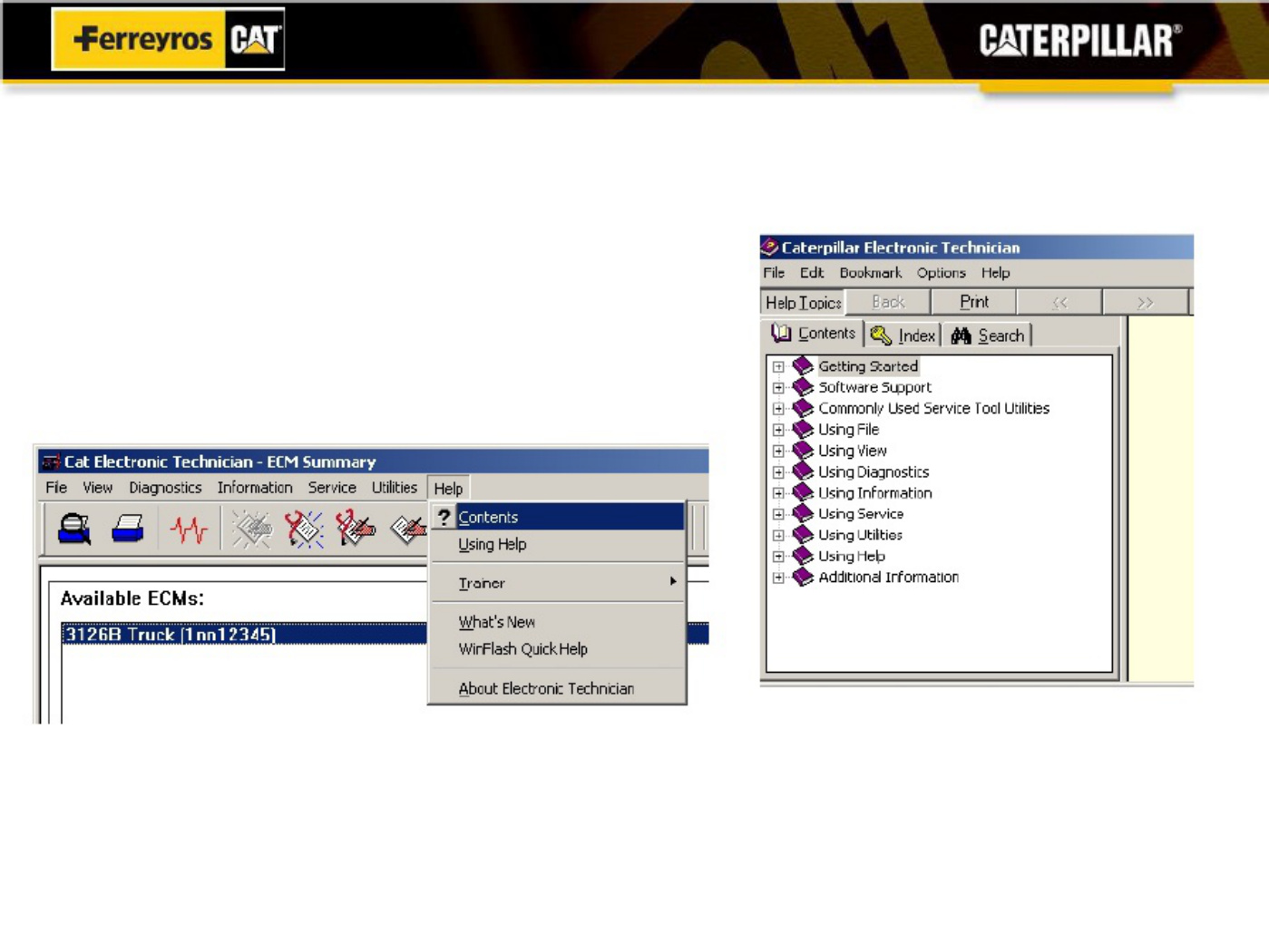The image size is (1269, 952).
Task: Click the purple book icon for Additional Information
Action: click(x=803, y=577)
